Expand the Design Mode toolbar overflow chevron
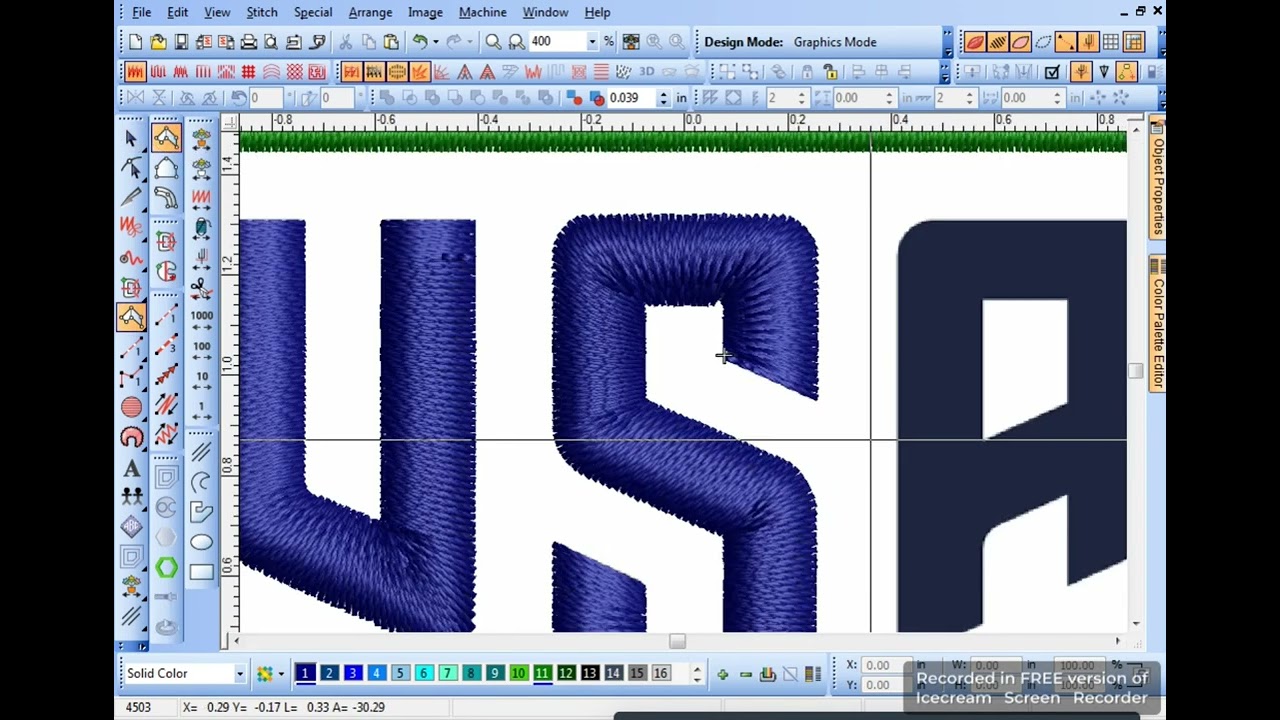The width and height of the screenshot is (1280, 720). click(946, 42)
